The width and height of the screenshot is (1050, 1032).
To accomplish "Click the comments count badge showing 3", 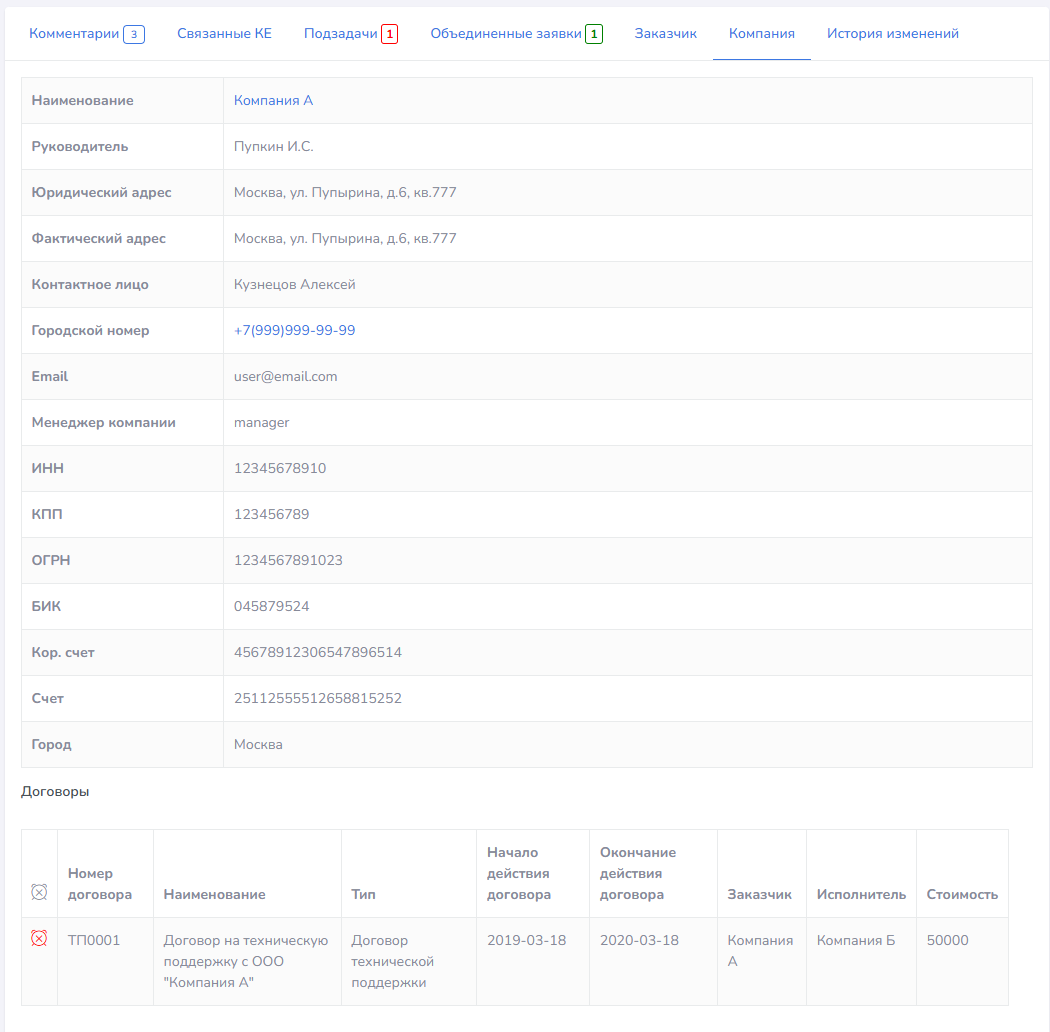I will [134, 34].
